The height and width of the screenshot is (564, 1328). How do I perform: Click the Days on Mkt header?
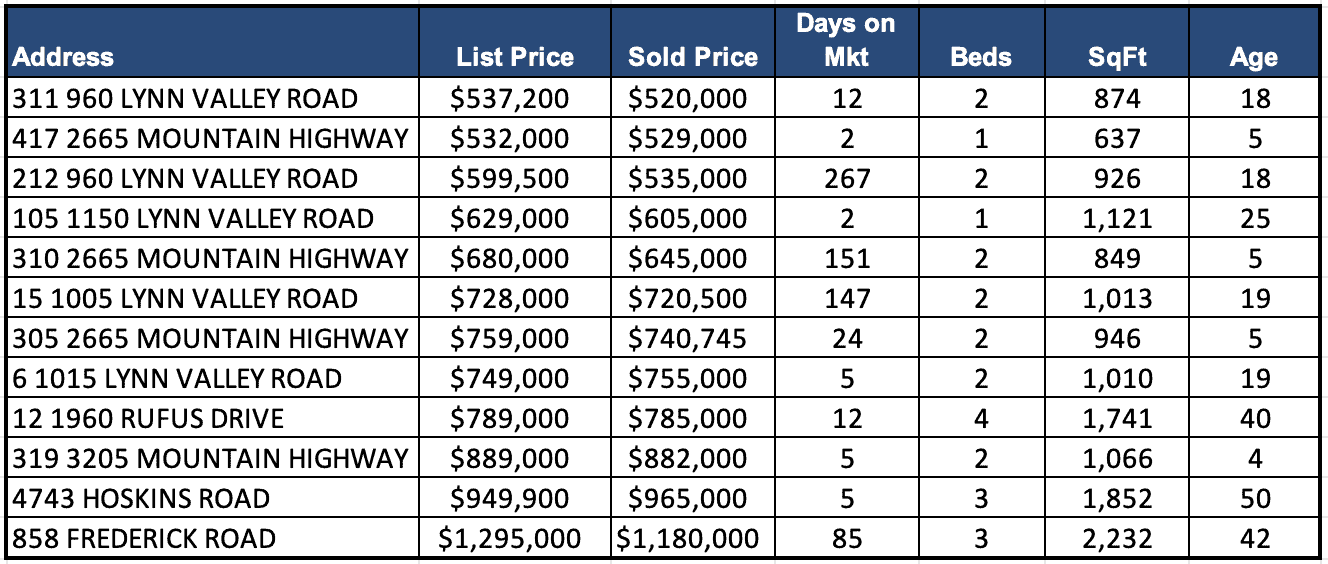click(846, 41)
